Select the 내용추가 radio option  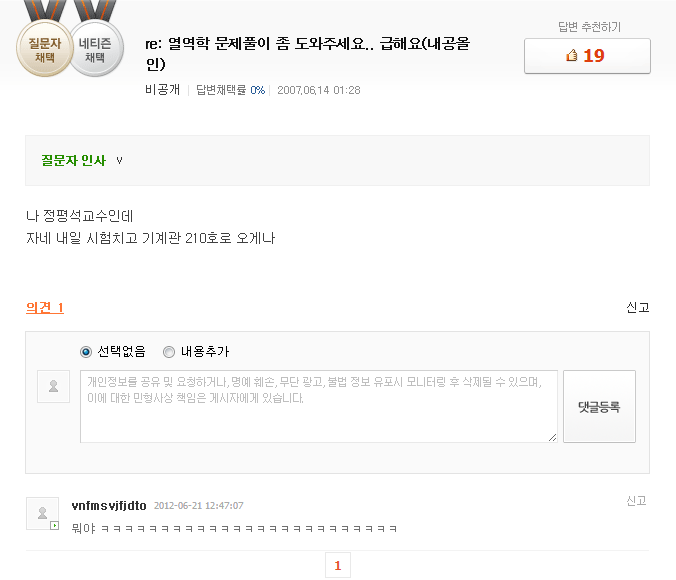(x=169, y=352)
